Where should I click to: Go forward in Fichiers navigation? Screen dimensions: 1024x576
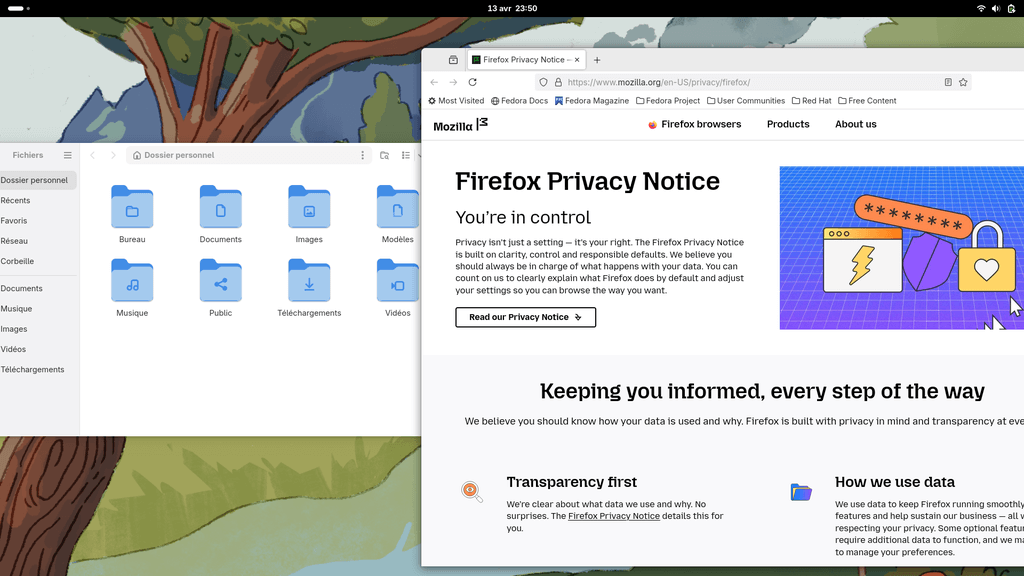point(113,155)
